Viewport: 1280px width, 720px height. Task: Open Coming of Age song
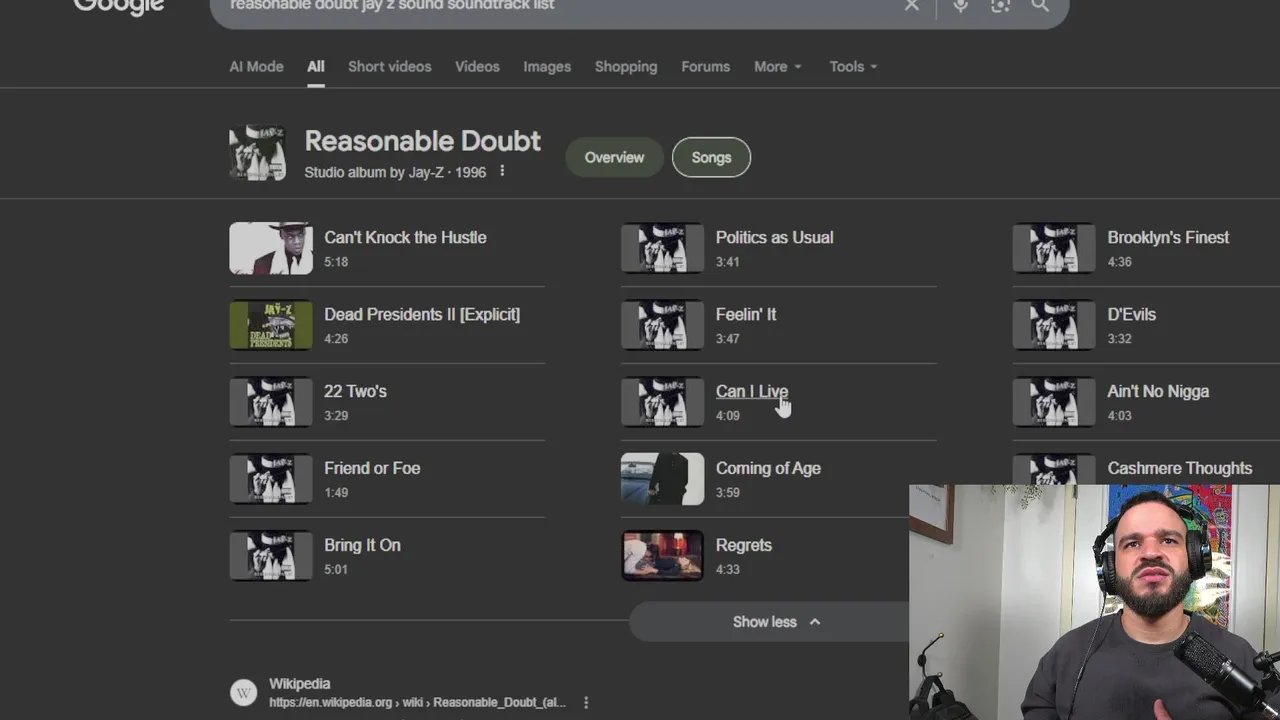click(x=768, y=468)
